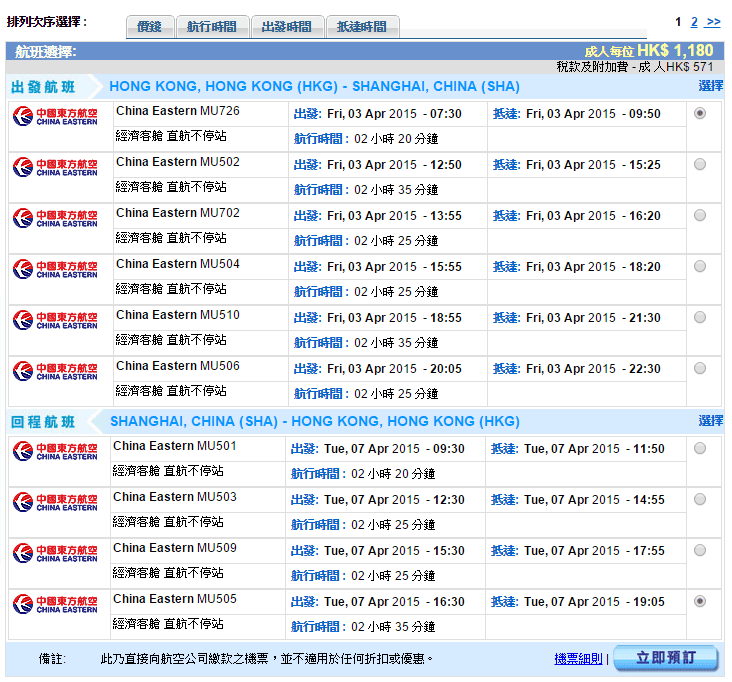This screenshot has width=732, height=682.
Task: Choose outbound flight MU506 departing 20:05
Action: [699, 368]
